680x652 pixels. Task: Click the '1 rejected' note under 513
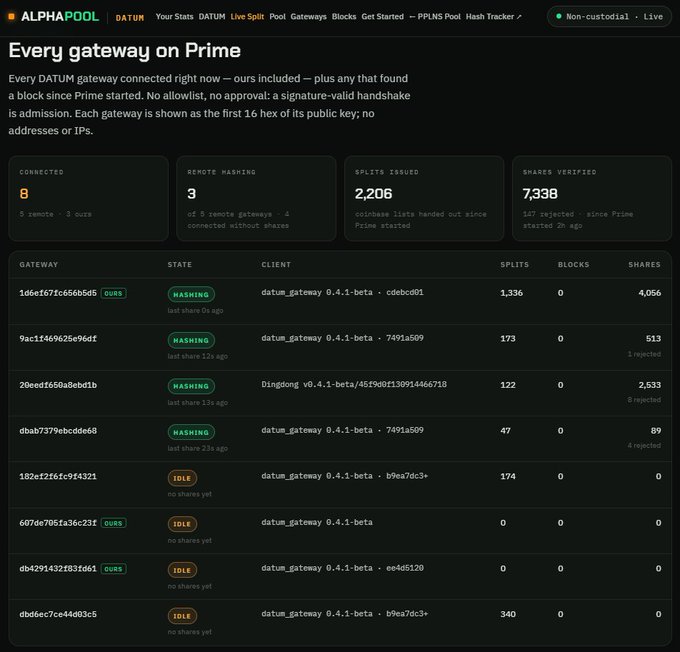pyautogui.click(x=644, y=354)
